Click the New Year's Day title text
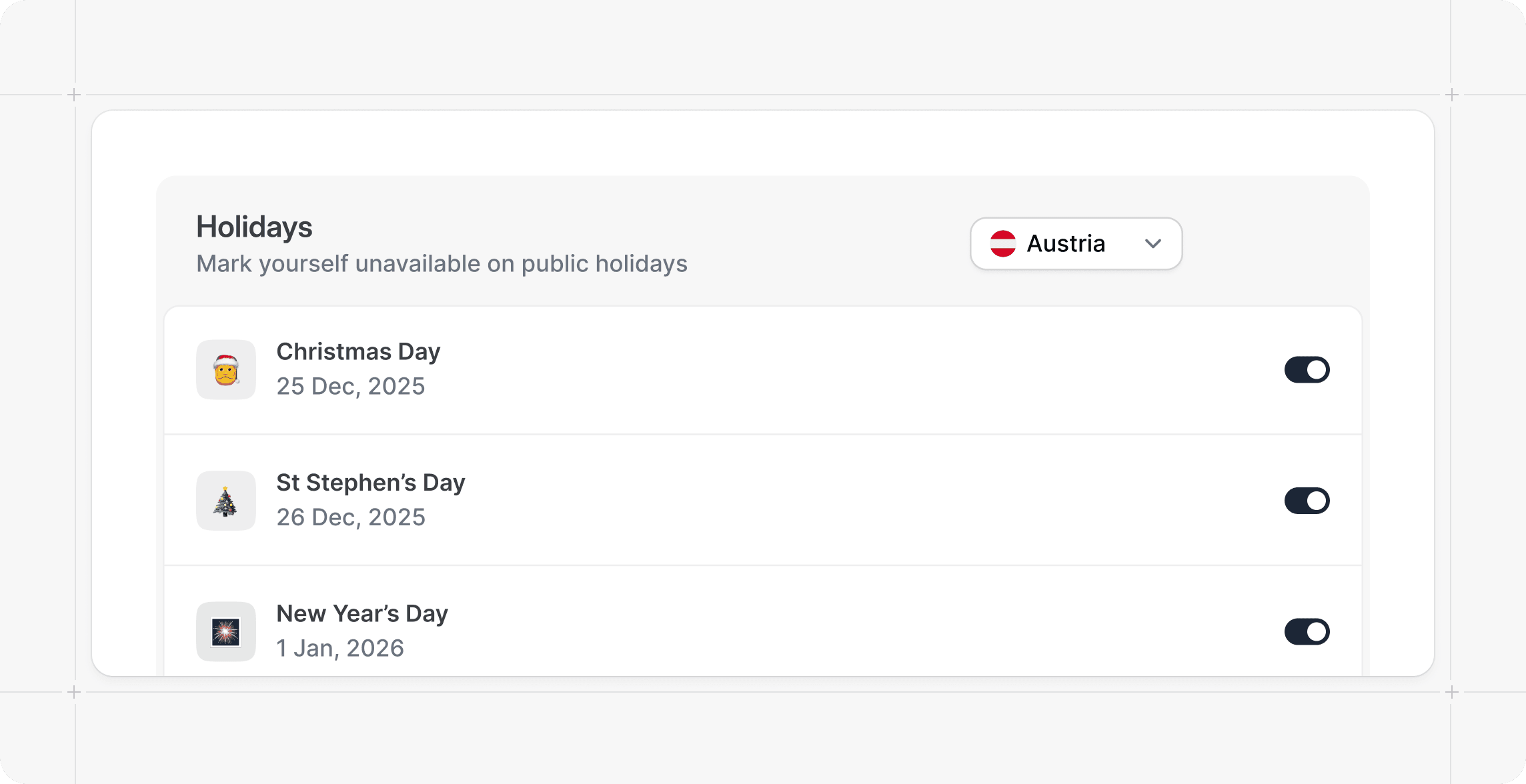Image resolution: width=1526 pixels, height=784 pixels. (x=362, y=613)
